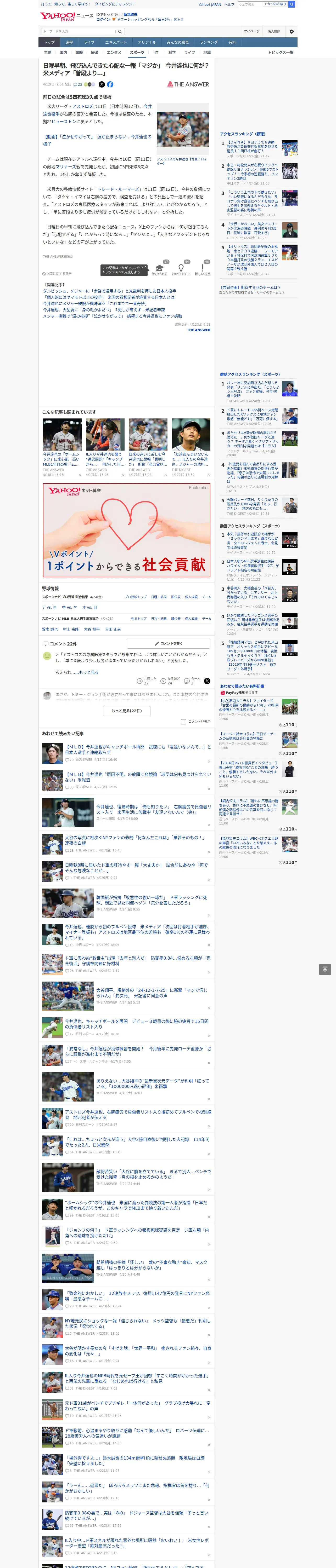The width and height of the screenshot is (336, 1568).
Task: Share the top comment on X
Action: (x=207, y=681)
